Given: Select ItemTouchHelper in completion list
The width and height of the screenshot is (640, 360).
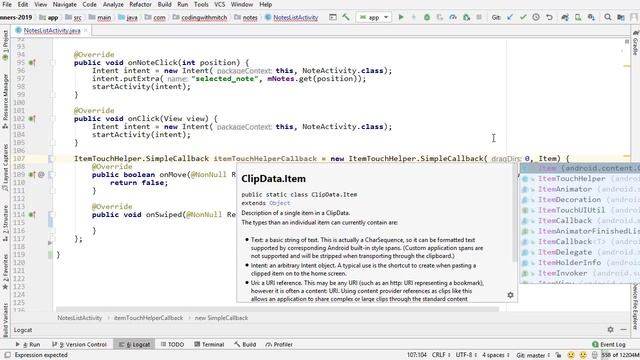Looking at the screenshot, I should coord(580,179).
